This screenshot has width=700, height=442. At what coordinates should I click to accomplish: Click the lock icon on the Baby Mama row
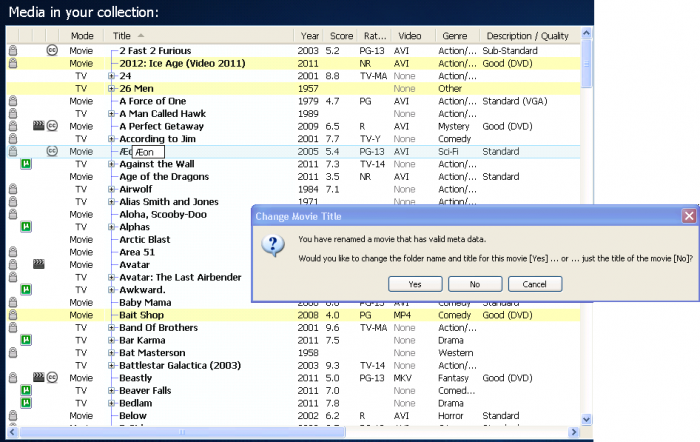(x=13, y=302)
